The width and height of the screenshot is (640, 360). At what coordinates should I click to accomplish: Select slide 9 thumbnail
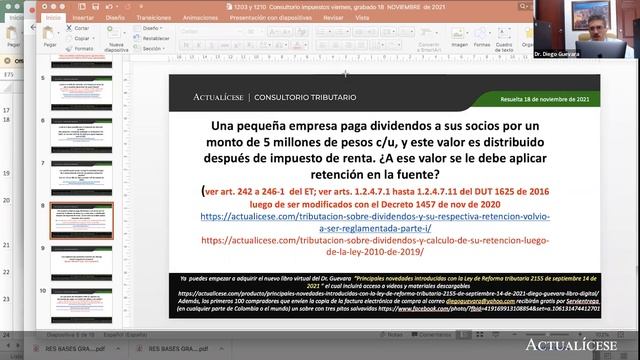click(82, 263)
